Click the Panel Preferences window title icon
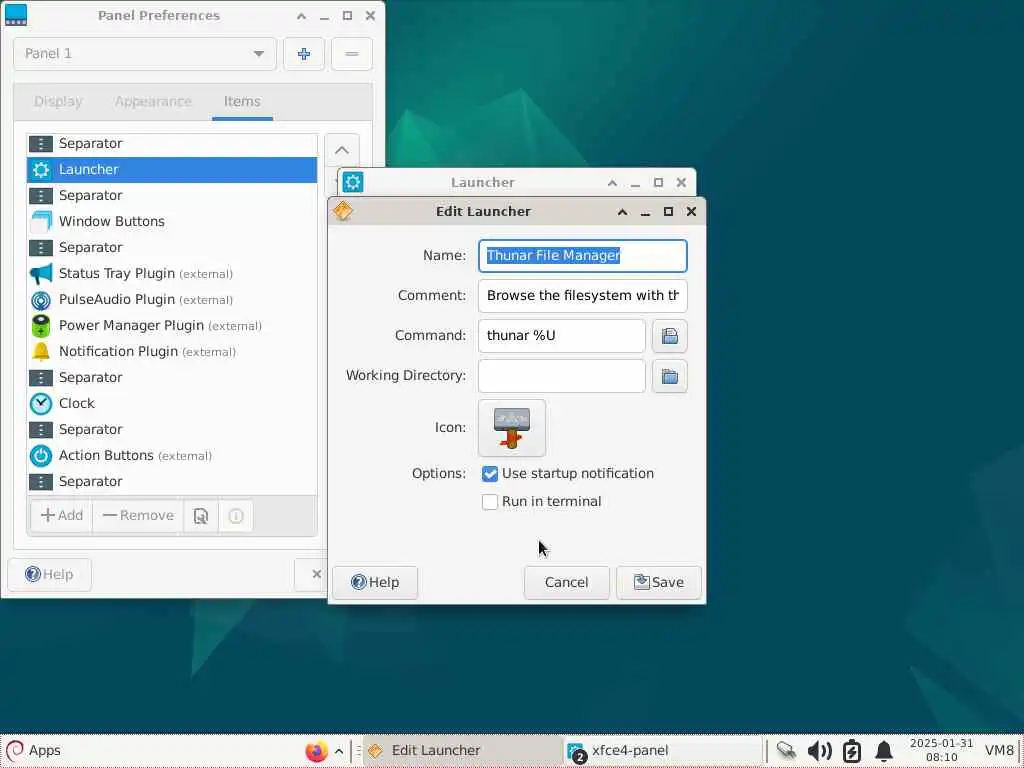The width and height of the screenshot is (1024, 768). tap(16, 15)
